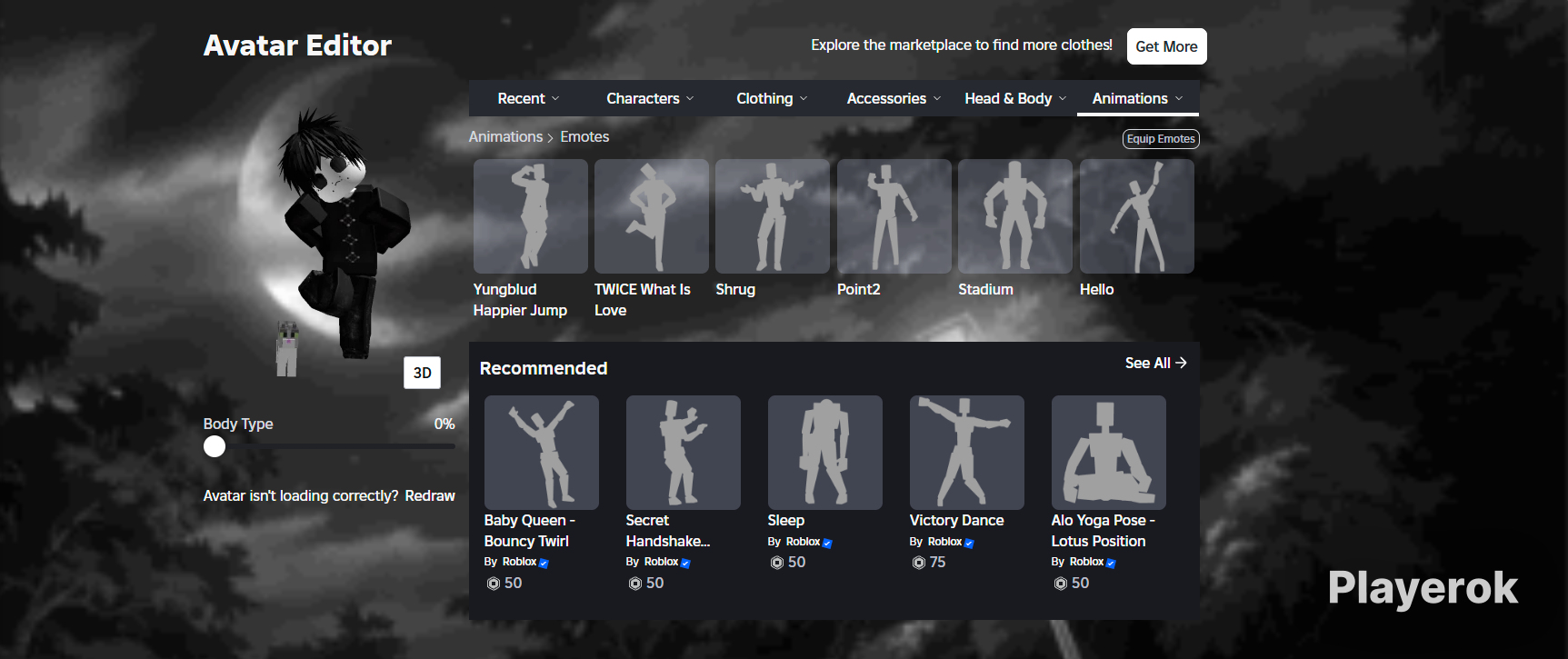The height and width of the screenshot is (659, 1568).
Task: Click the Emotes breadcrumb text
Action: pyautogui.click(x=584, y=136)
